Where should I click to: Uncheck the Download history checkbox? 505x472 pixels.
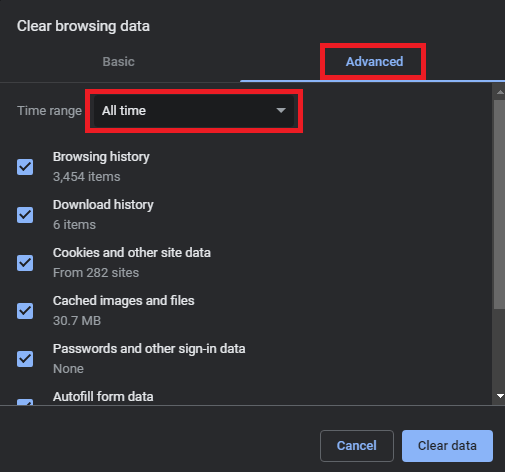pyautogui.click(x=25, y=215)
